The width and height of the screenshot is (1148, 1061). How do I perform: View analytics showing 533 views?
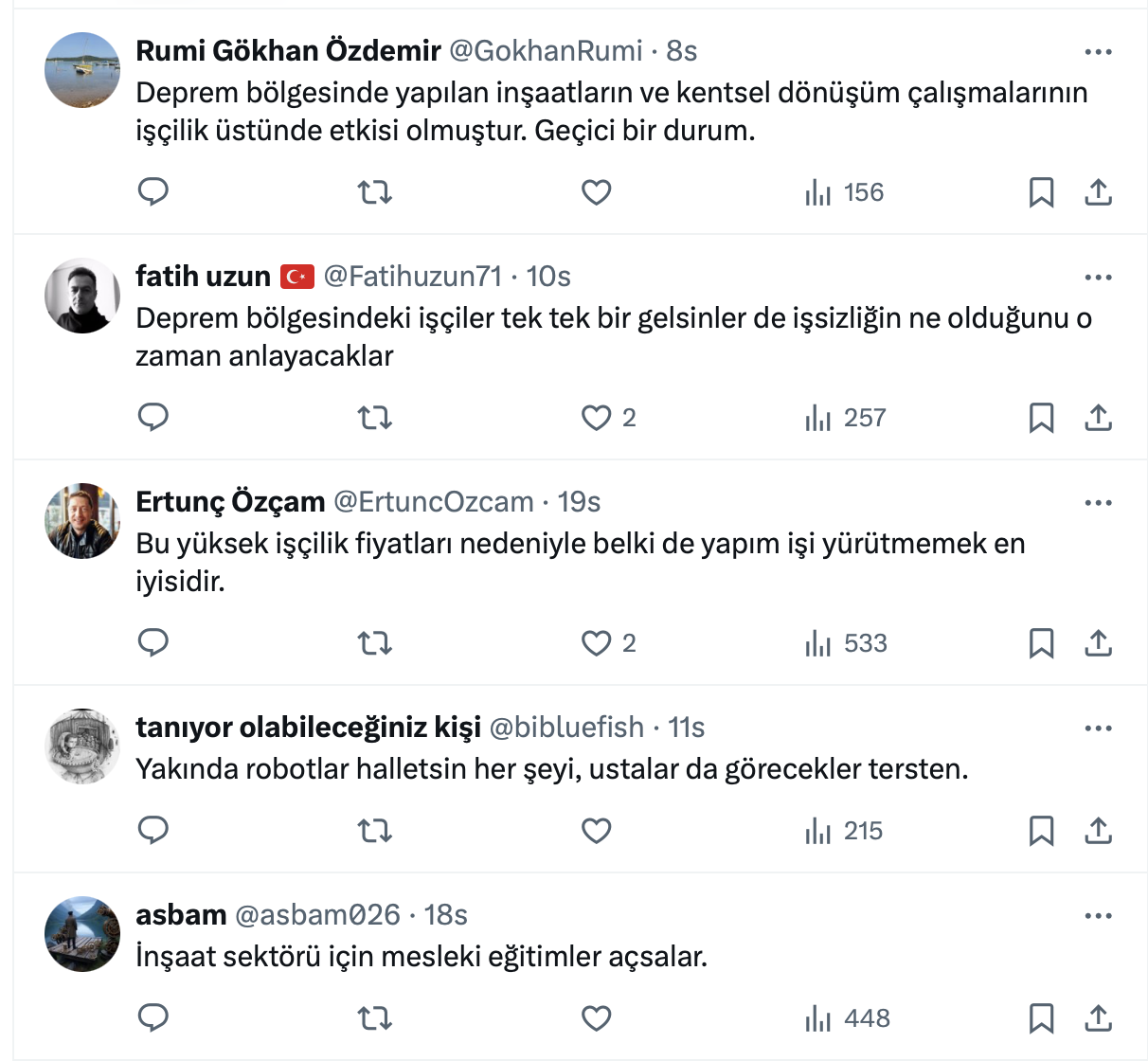846,643
